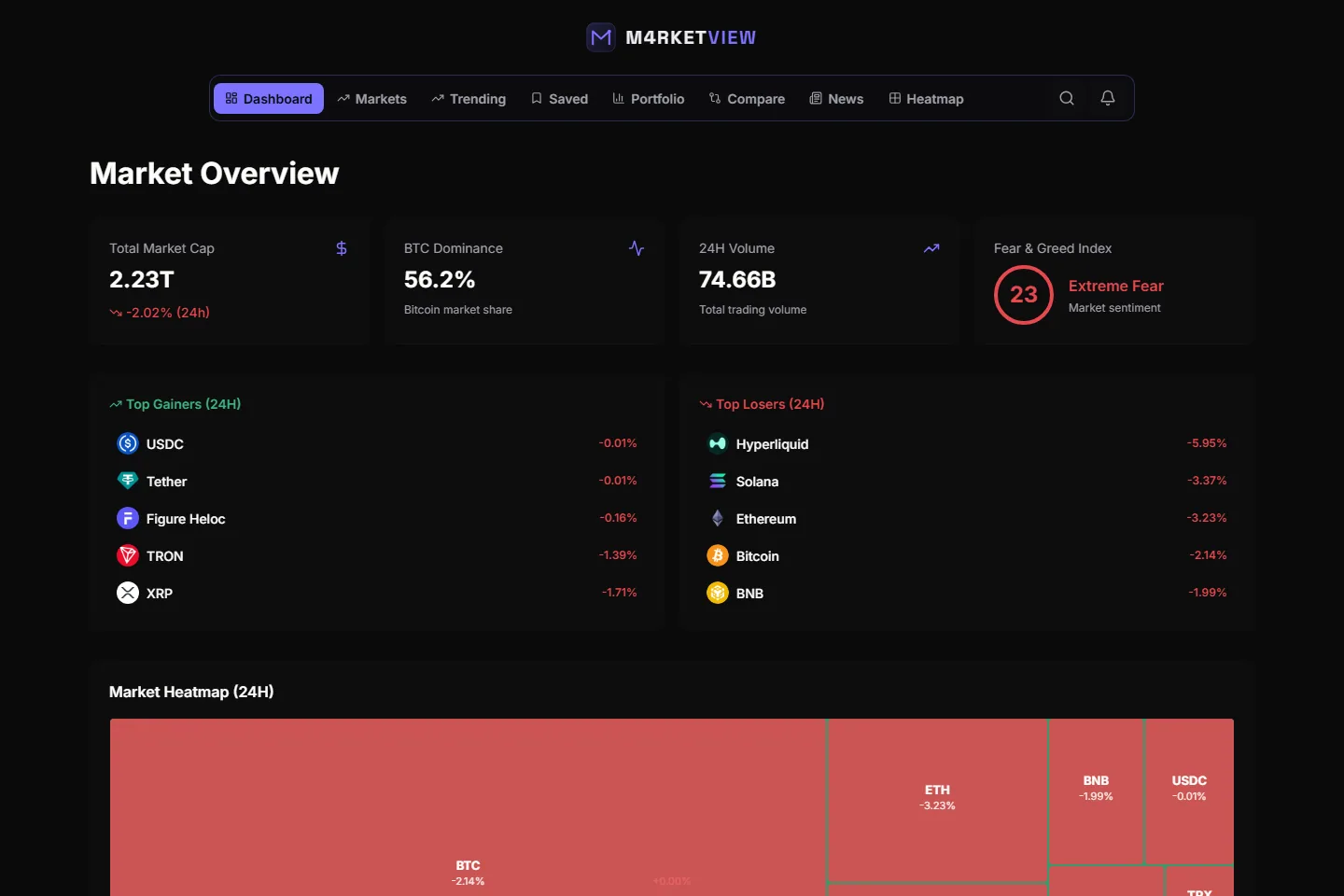Open BNB in Top Losers list
This screenshot has height=896, width=1344.
(x=966, y=593)
